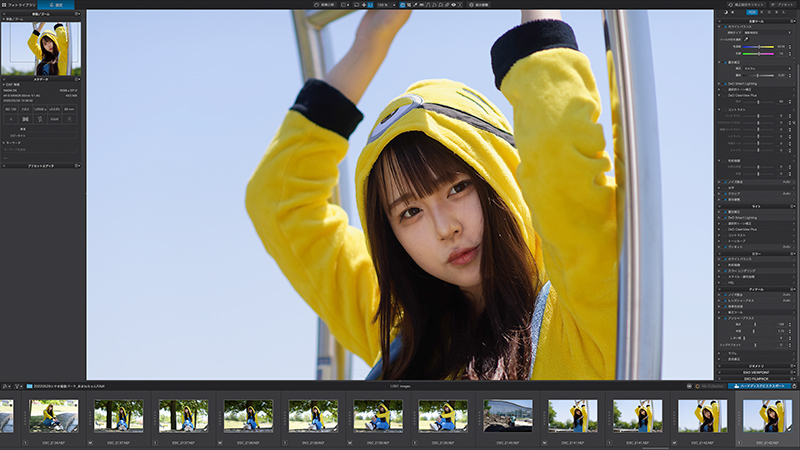The image size is (800, 450).
Task: Click the metering mode icon in EXIF grid
Action: (x=25, y=119)
